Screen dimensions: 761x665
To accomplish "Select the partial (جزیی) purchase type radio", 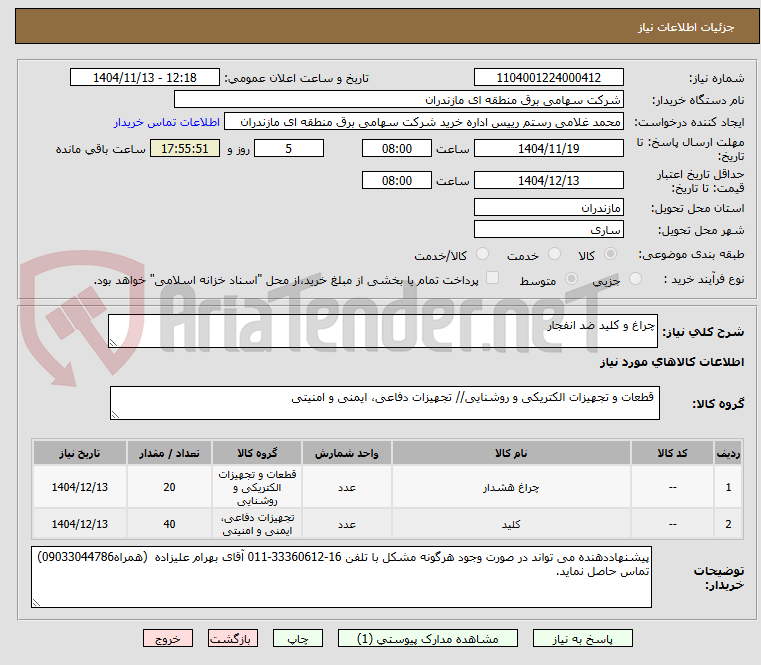I will (635, 279).
